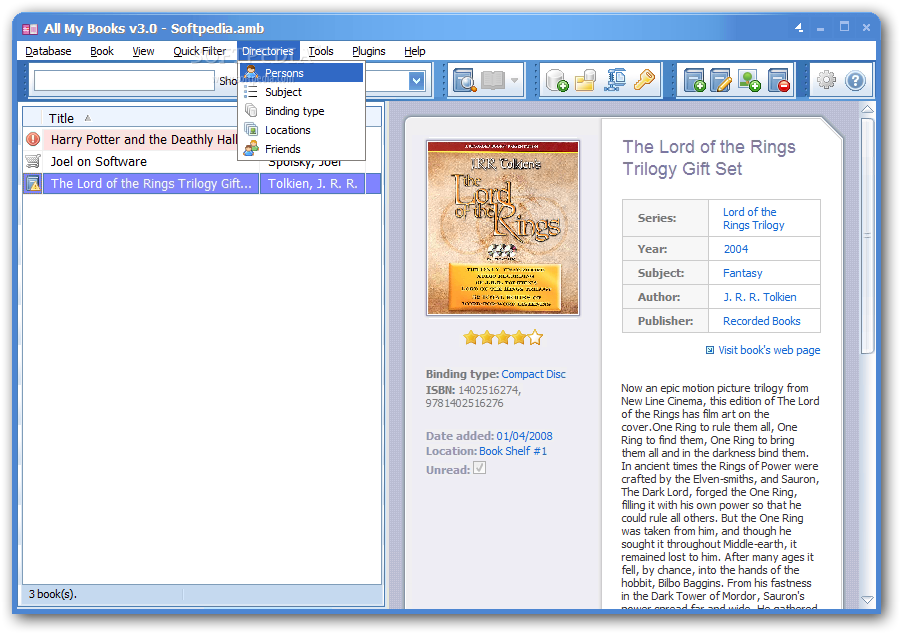Open the quick filter combo box arrow
Screen dimensions: 901x634
click(417, 81)
